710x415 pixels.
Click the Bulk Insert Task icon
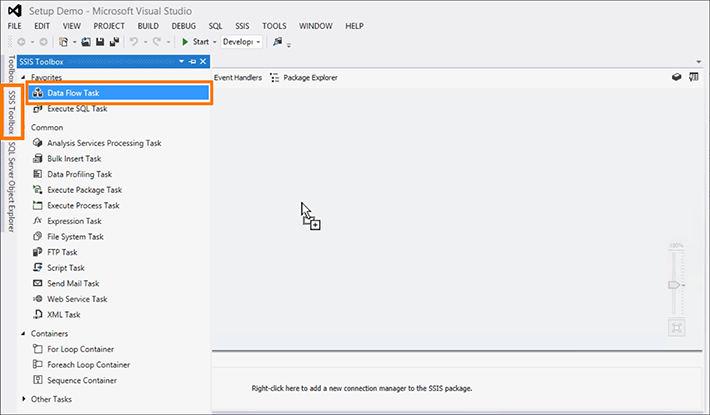coord(38,158)
